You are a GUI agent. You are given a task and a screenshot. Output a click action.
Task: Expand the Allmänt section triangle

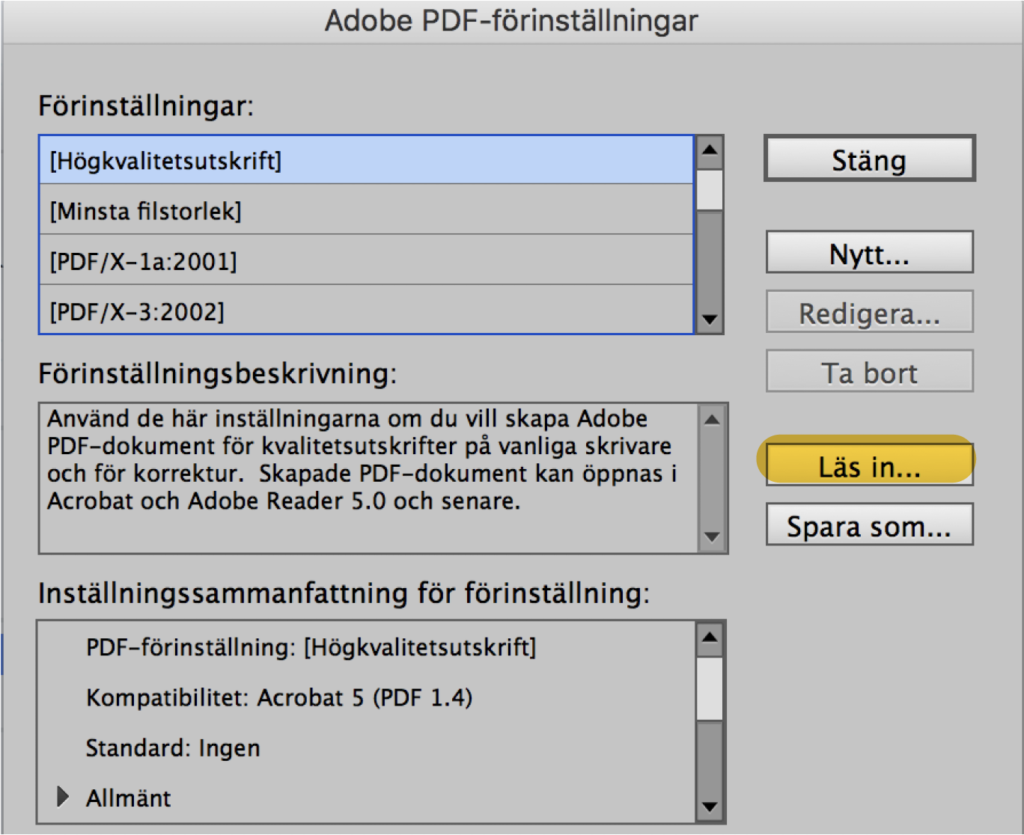coord(63,796)
